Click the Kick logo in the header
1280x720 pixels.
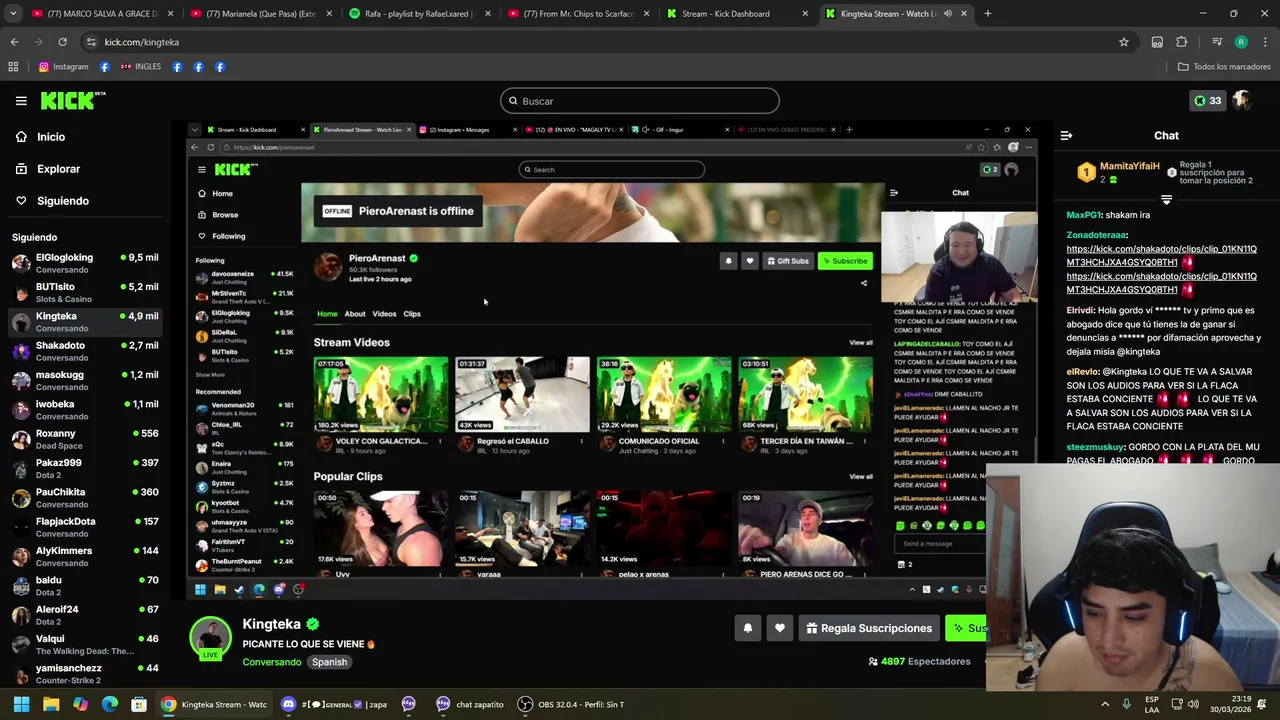click(73, 100)
